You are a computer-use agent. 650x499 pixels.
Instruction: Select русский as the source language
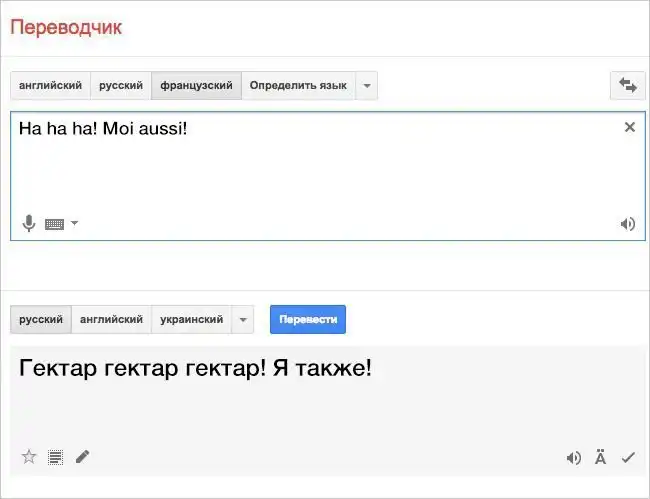(120, 86)
